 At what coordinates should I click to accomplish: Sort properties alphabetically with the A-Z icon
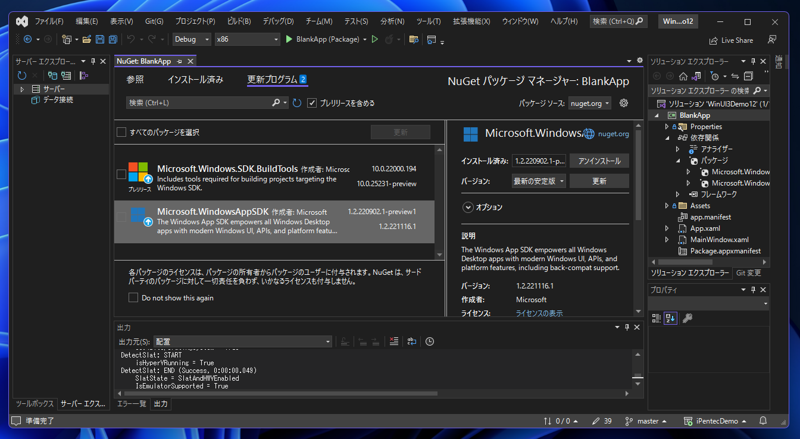tap(671, 319)
